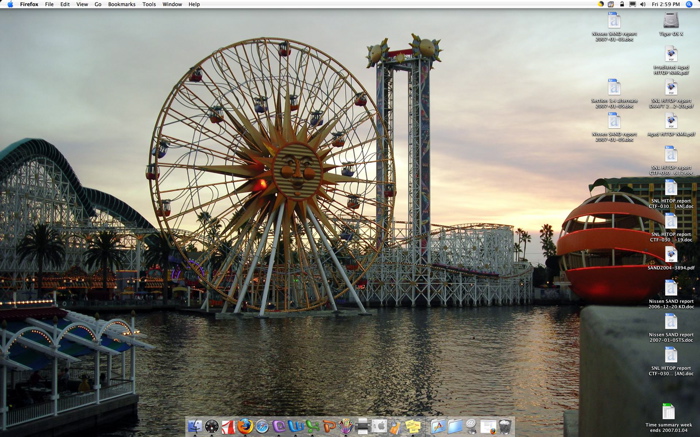
Task: Open Microsoft Entourage from the Dock
Action: click(x=279, y=426)
